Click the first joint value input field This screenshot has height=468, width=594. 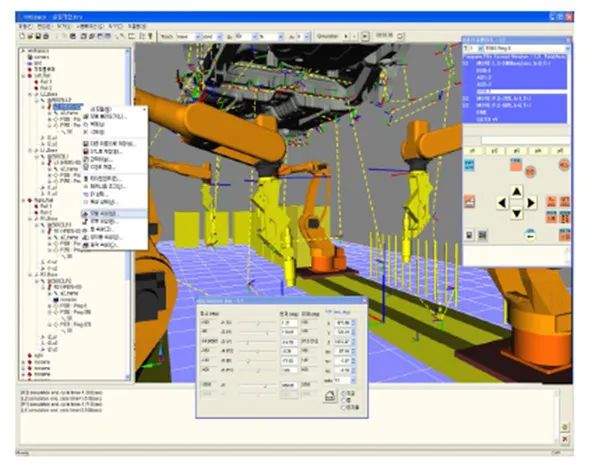pos(289,323)
